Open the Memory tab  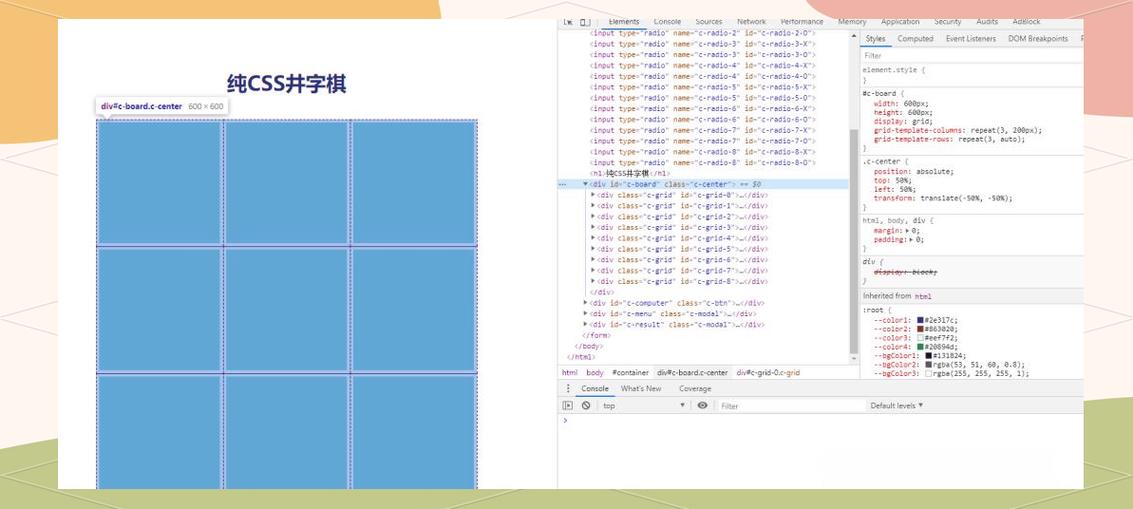852,22
